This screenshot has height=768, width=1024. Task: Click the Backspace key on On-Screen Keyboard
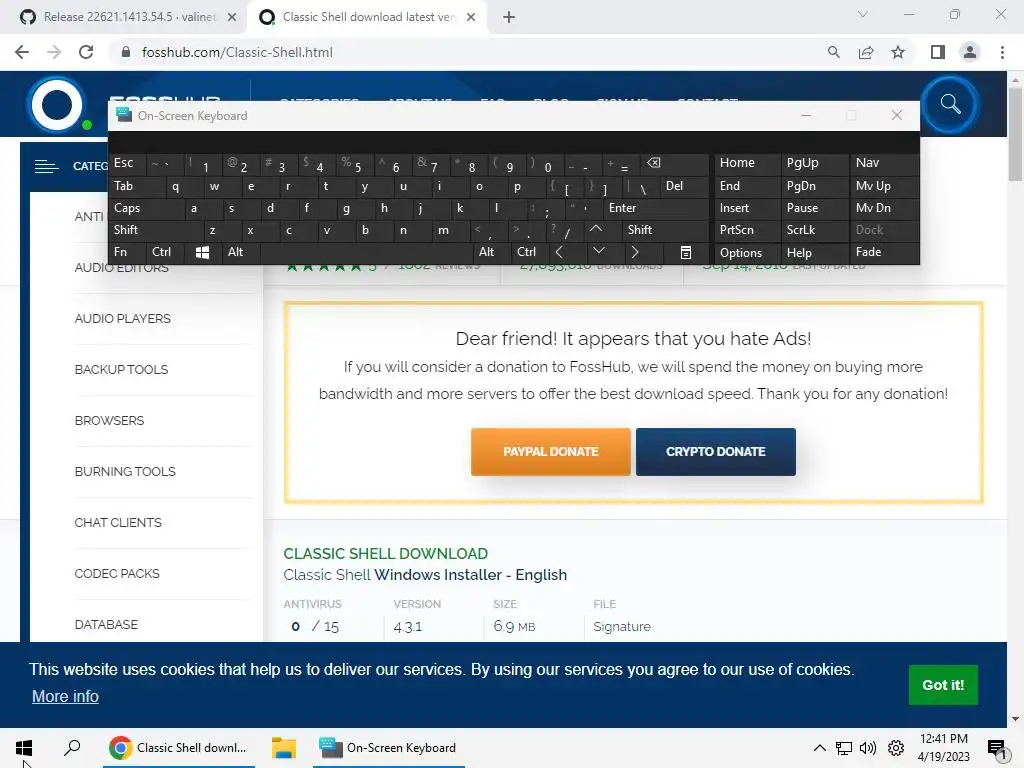click(x=653, y=163)
